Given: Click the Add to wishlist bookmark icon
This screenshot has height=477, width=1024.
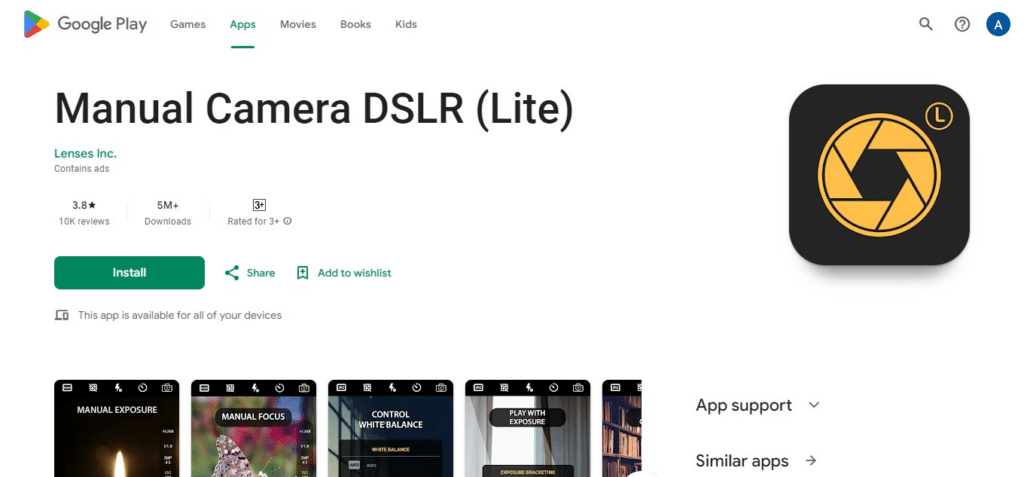Looking at the screenshot, I should (302, 273).
